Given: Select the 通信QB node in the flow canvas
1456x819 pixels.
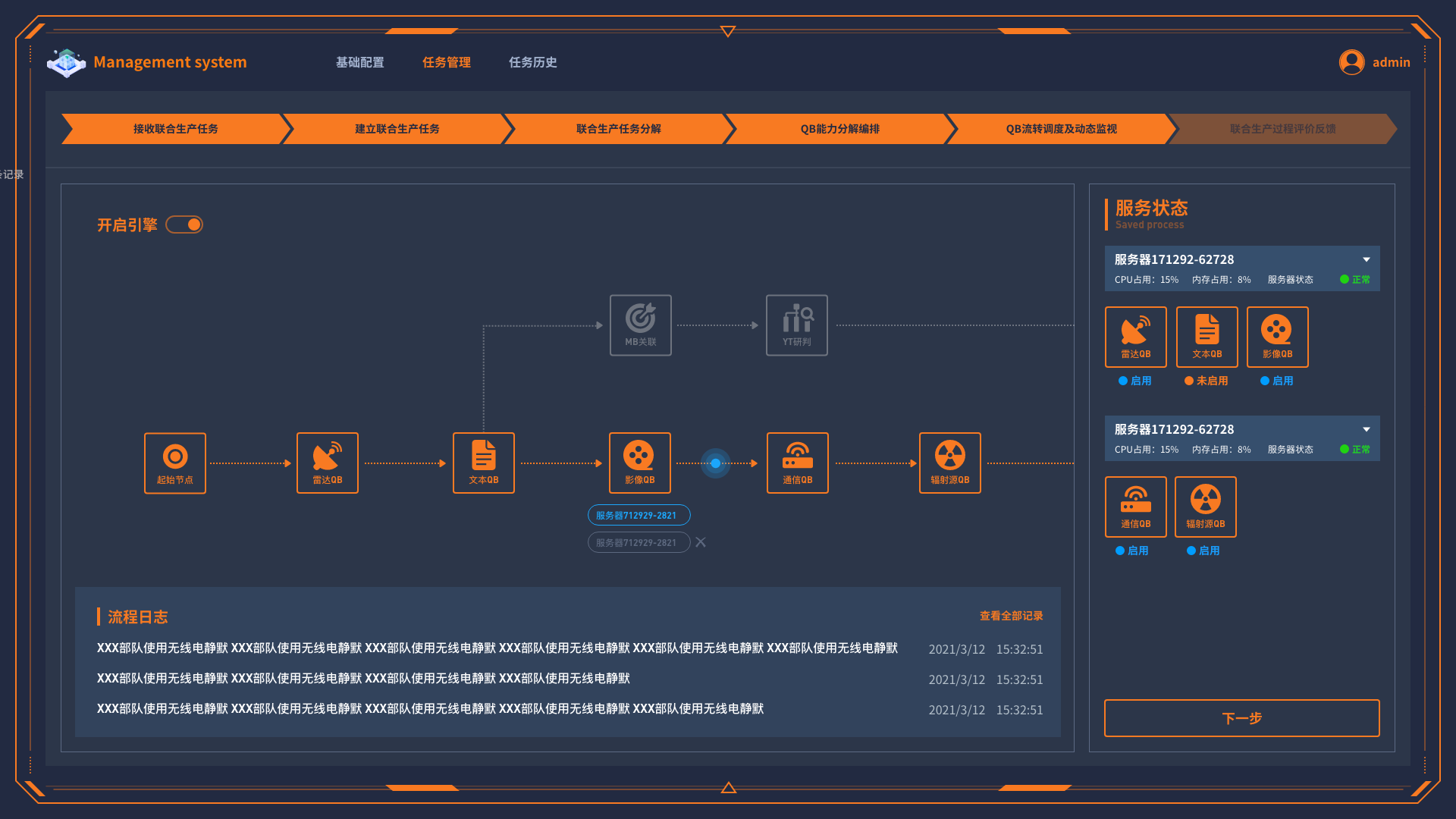Looking at the screenshot, I should click(x=798, y=463).
